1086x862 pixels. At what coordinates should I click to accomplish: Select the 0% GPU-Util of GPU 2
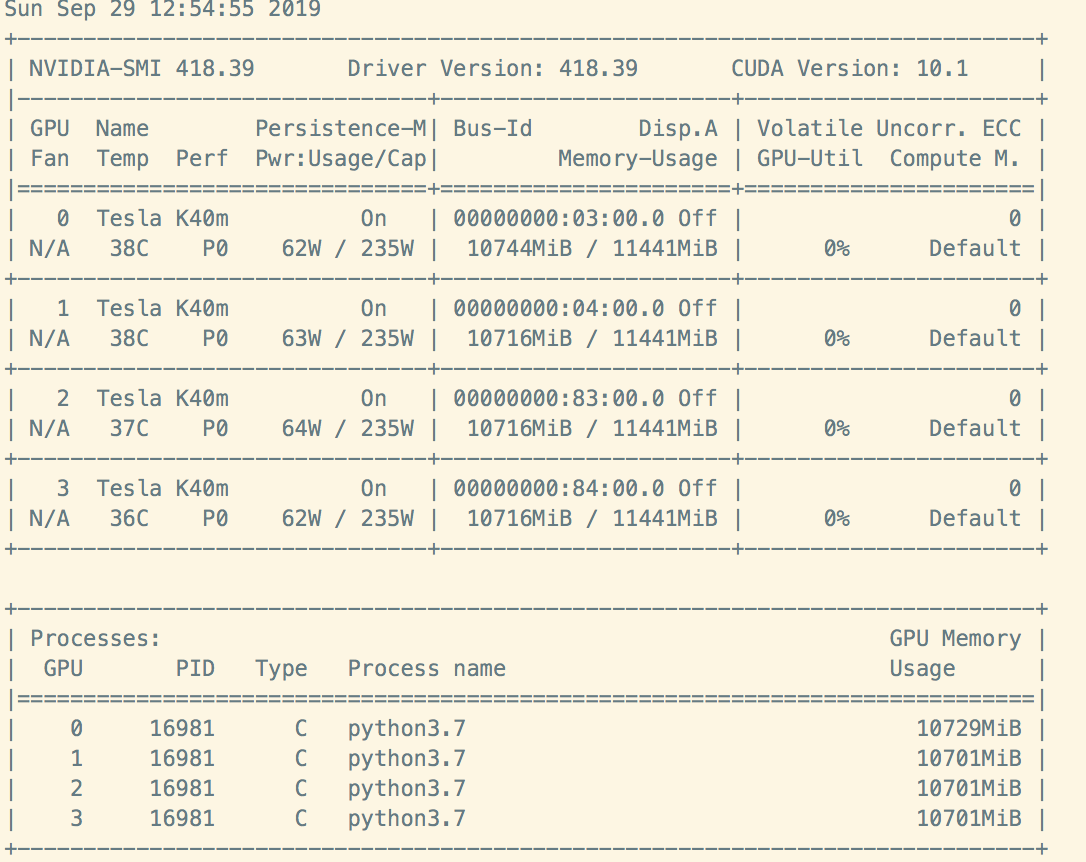coord(835,428)
